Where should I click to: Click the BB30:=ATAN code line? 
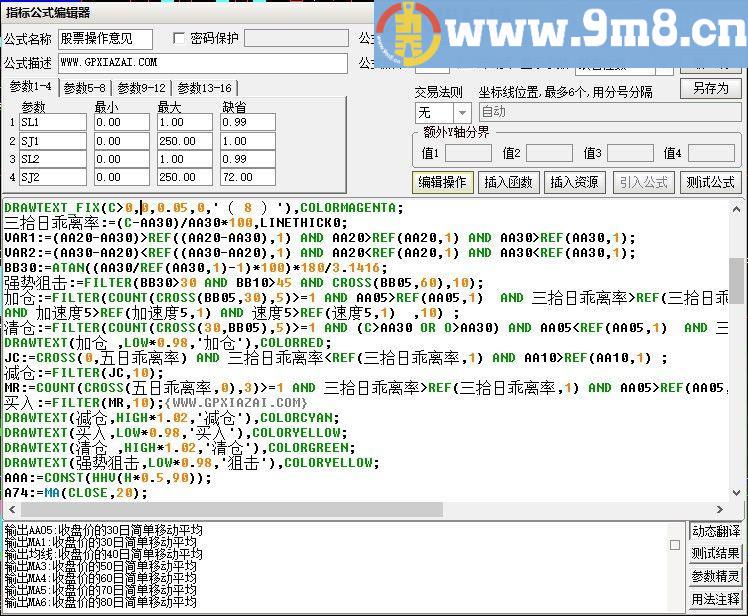196,268
